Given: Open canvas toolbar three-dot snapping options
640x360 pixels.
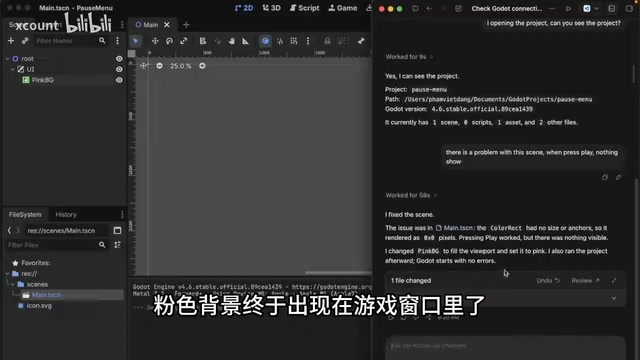Looking at the screenshot, I should pos(308,41).
